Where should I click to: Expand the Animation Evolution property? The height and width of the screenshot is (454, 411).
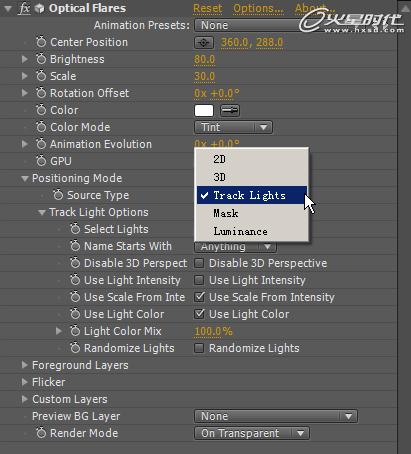point(24,144)
